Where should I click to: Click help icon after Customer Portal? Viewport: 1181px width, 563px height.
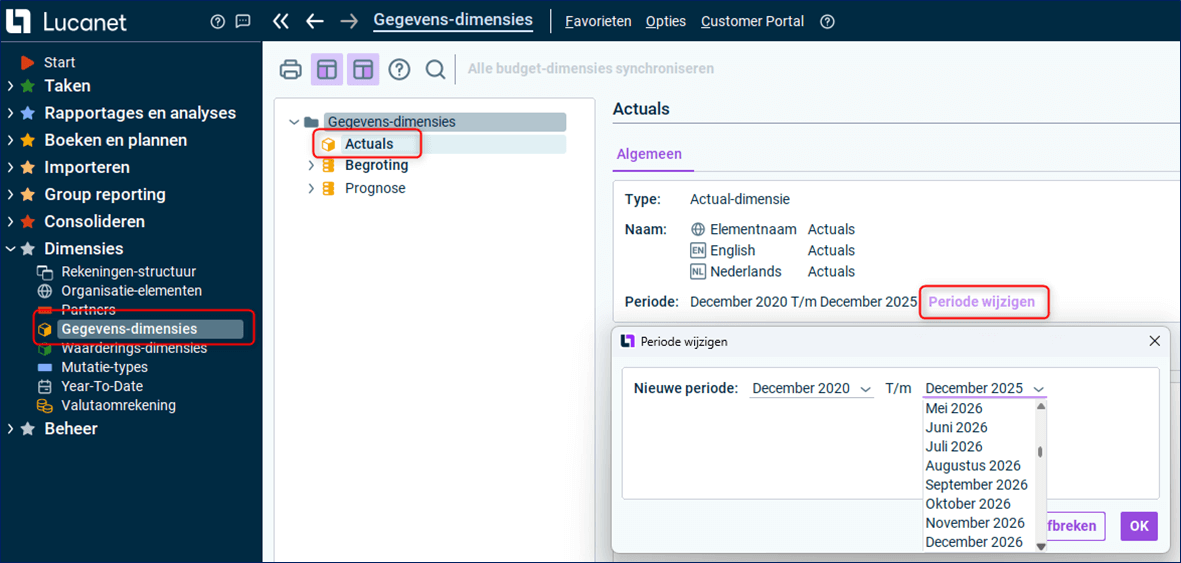pos(827,22)
